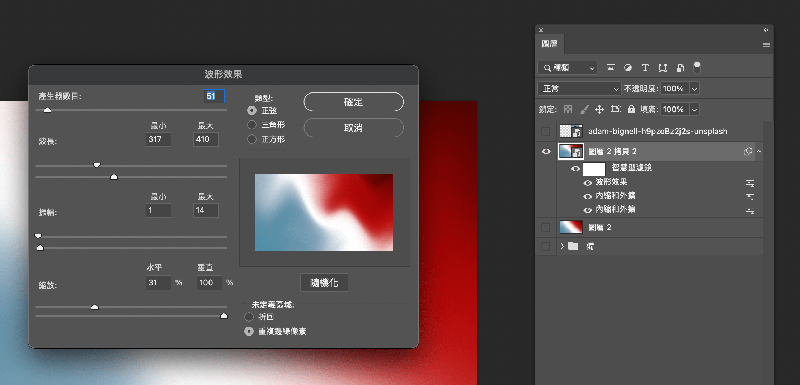Open fill 100% dropdown arrow
The width and height of the screenshot is (800, 385).
tap(694, 109)
